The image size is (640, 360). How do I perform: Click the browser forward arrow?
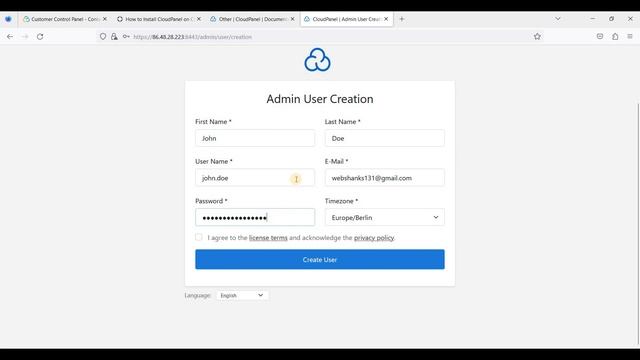pos(25,37)
